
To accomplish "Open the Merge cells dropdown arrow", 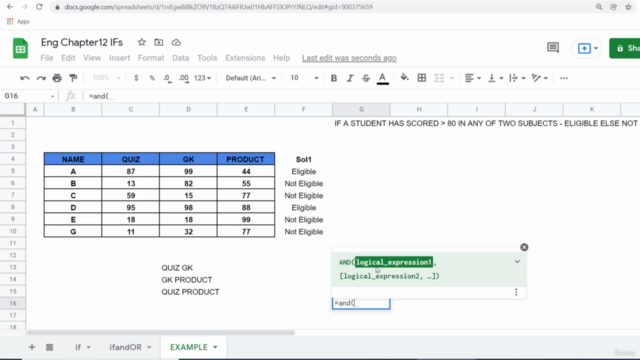I will coord(451,78).
